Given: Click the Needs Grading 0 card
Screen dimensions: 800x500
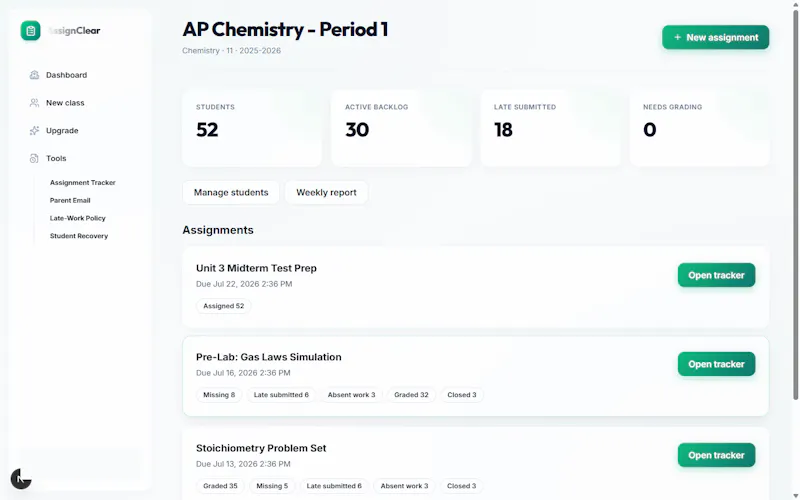Looking at the screenshot, I should click(699, 128).
